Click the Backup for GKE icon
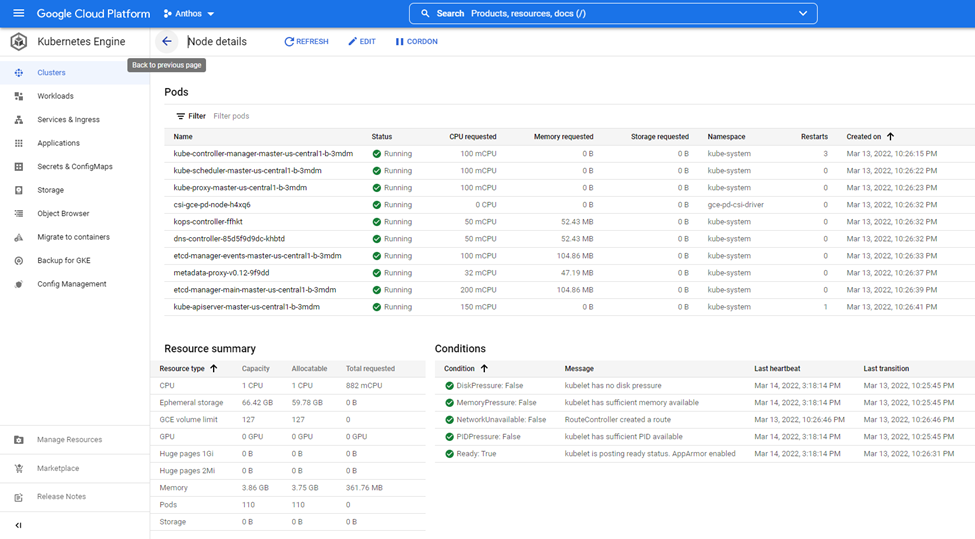Screen dimensions: 975x539 click(18, 261)
